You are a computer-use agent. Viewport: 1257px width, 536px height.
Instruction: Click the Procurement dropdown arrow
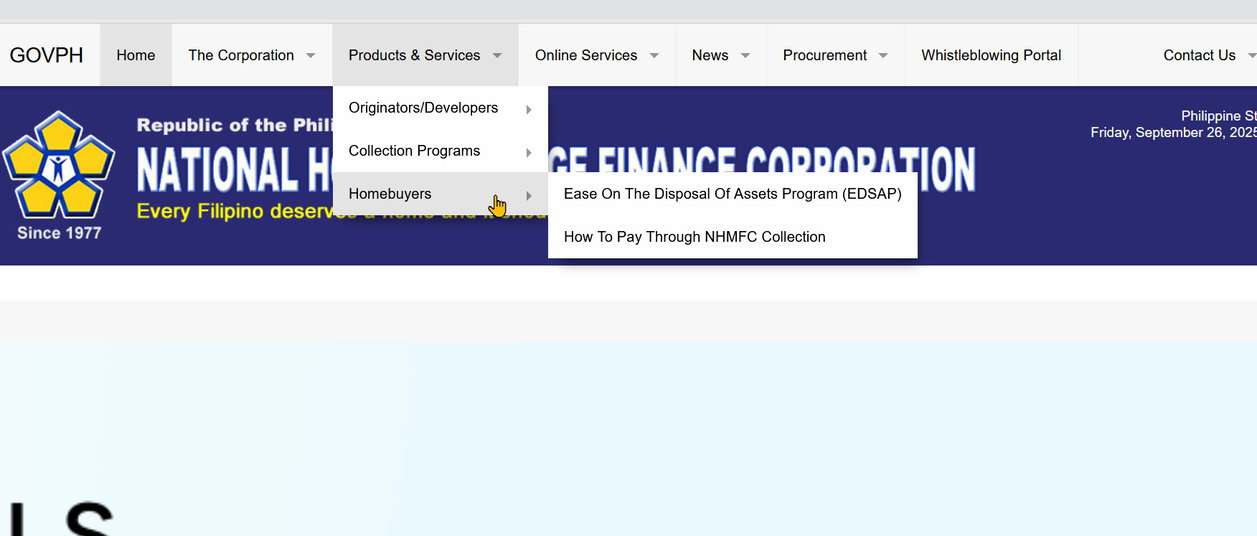(883, 56)
